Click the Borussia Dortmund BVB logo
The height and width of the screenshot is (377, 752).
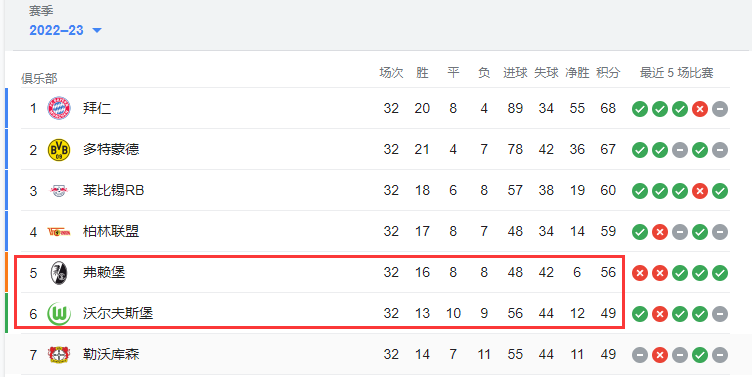(59, 150)
